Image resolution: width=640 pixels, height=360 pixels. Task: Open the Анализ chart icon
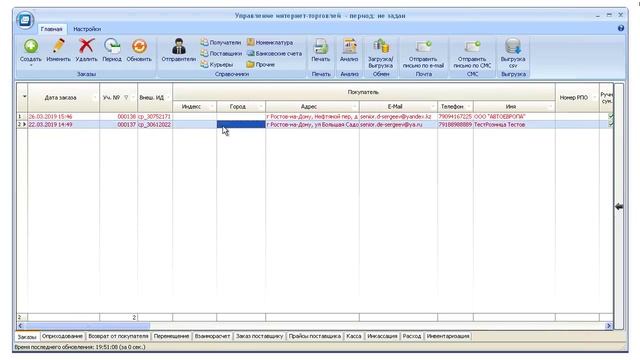click(x=349, y=47)
